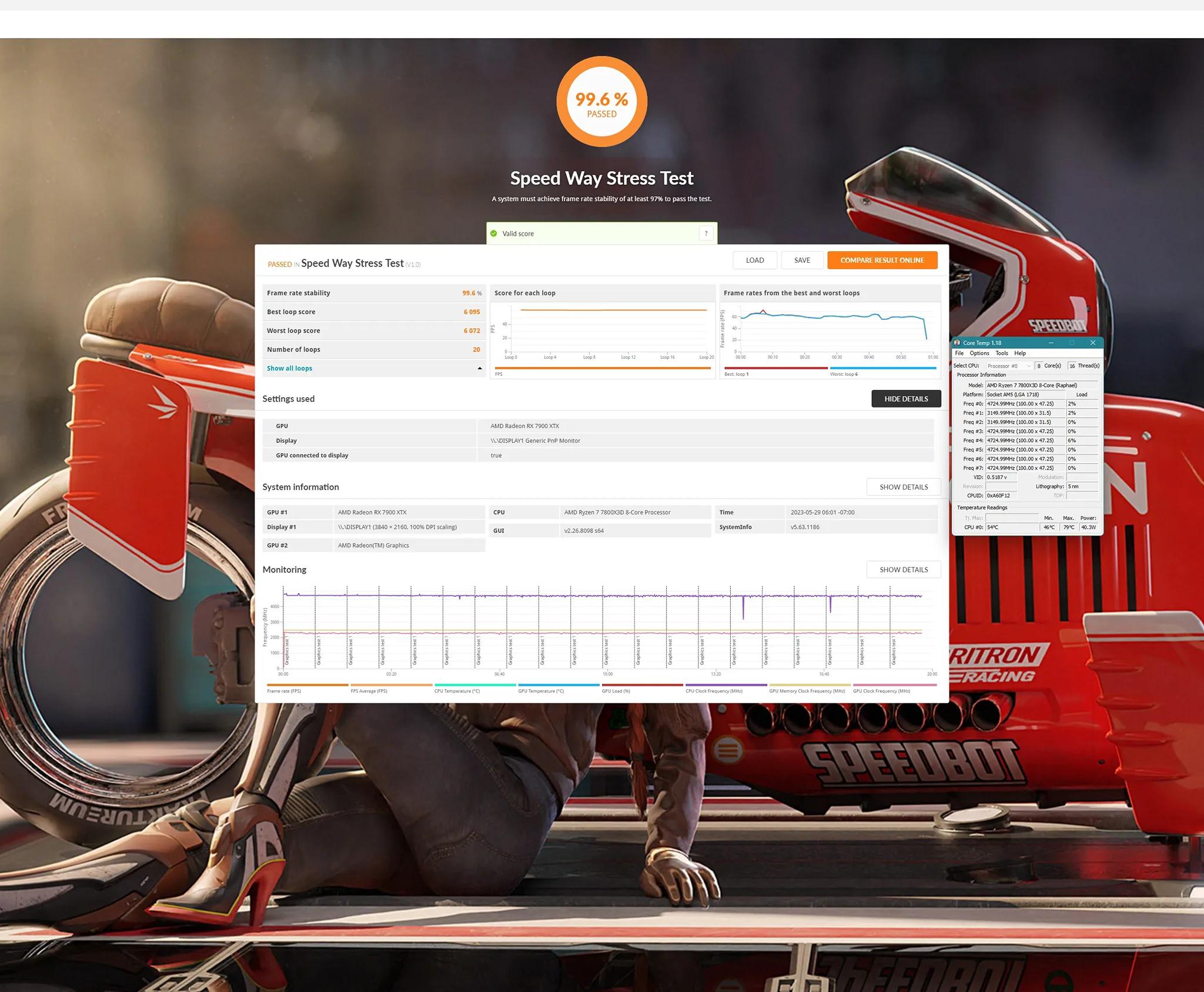Image resolution: width=1204 pixels, height=992 pixels.
Task: Click the green valid score checkmark icon
Action: 494,233
